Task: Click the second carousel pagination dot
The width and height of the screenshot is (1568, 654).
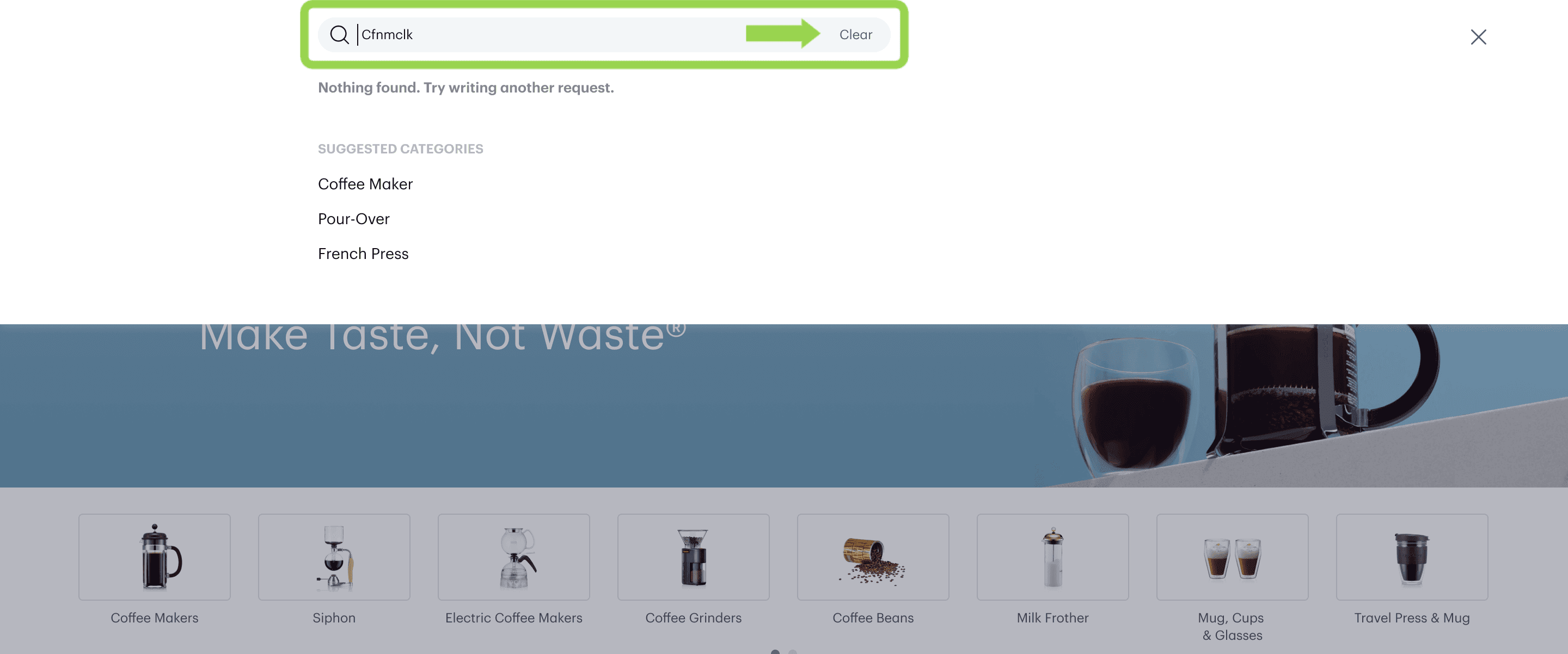Action: 791,652
